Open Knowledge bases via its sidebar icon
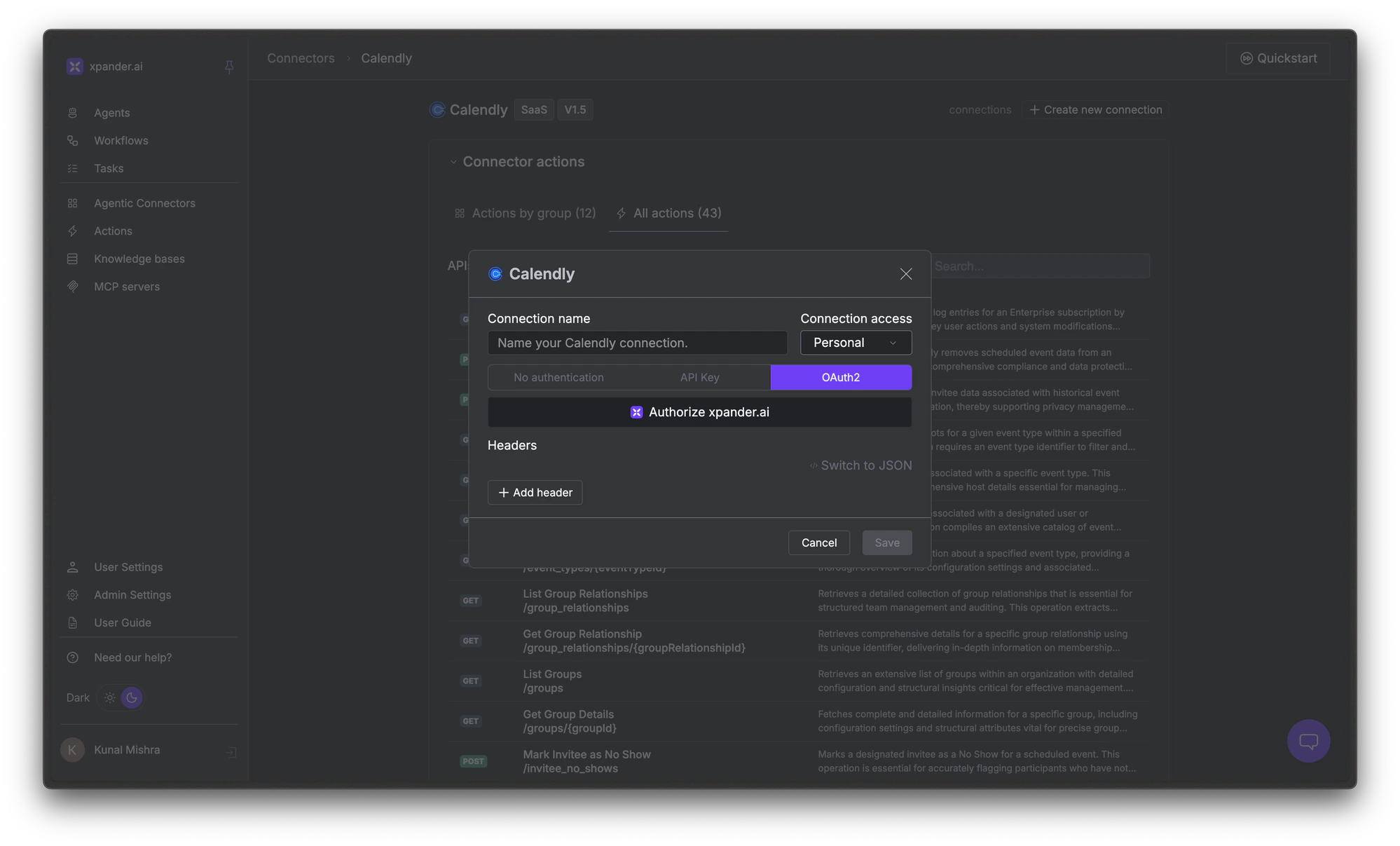Viewport: 1400px width, 846px height. (73, 259)
